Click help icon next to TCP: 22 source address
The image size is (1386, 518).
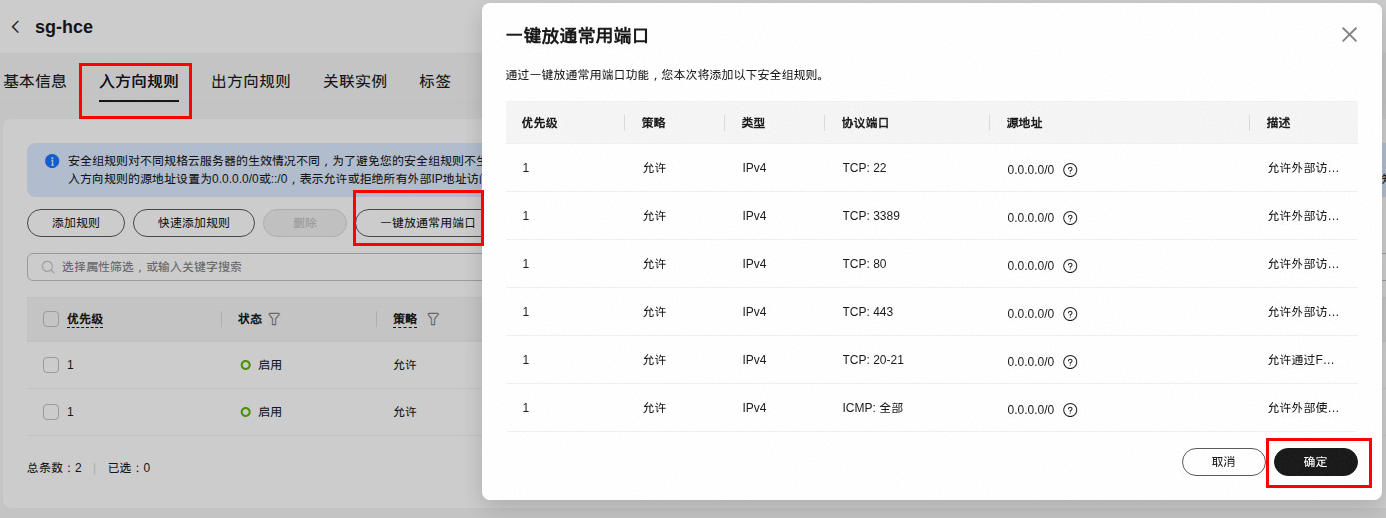[1070, 170]
